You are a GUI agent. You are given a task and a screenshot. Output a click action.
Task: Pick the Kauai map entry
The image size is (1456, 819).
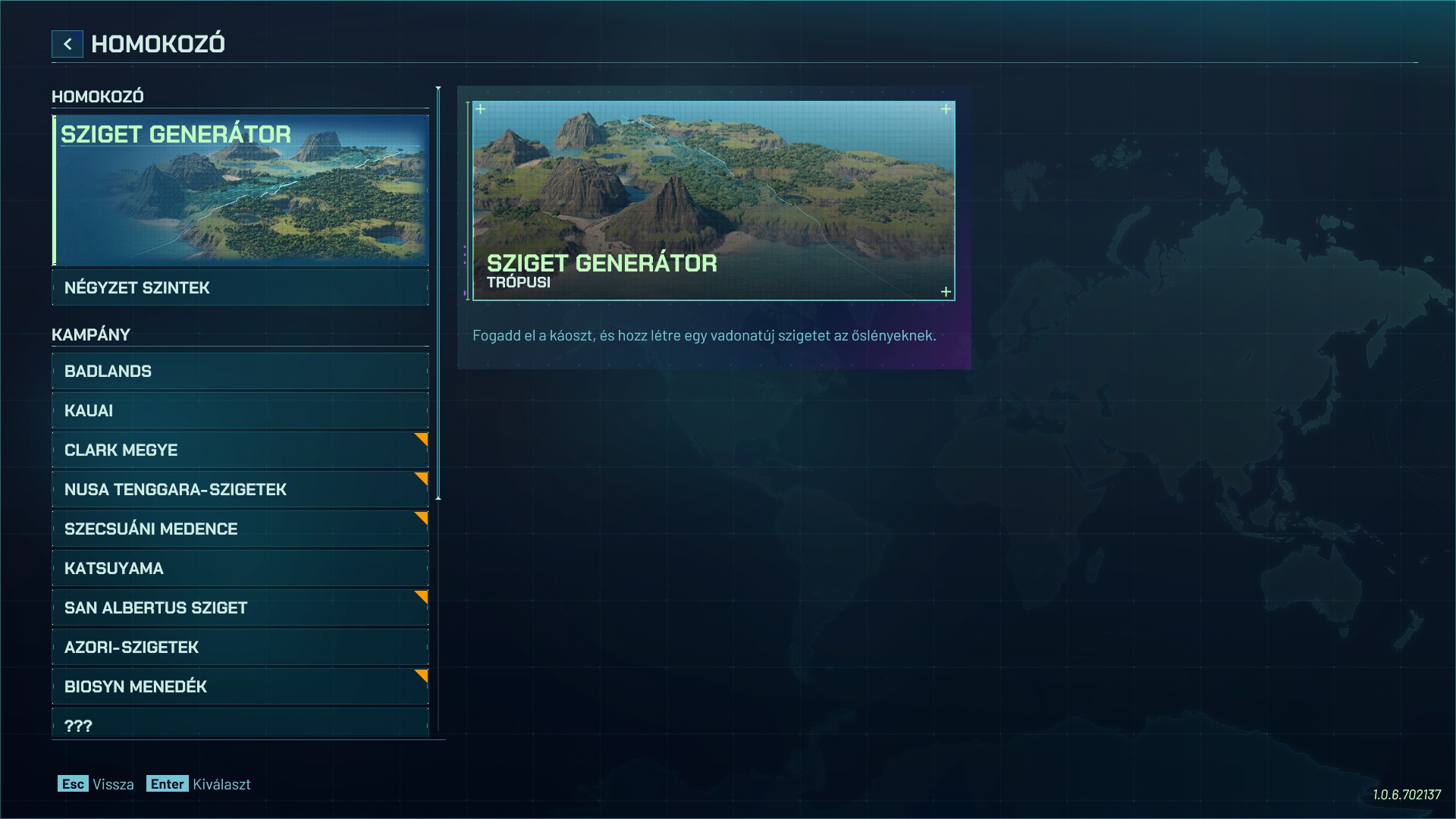click(x=240, y=411)
